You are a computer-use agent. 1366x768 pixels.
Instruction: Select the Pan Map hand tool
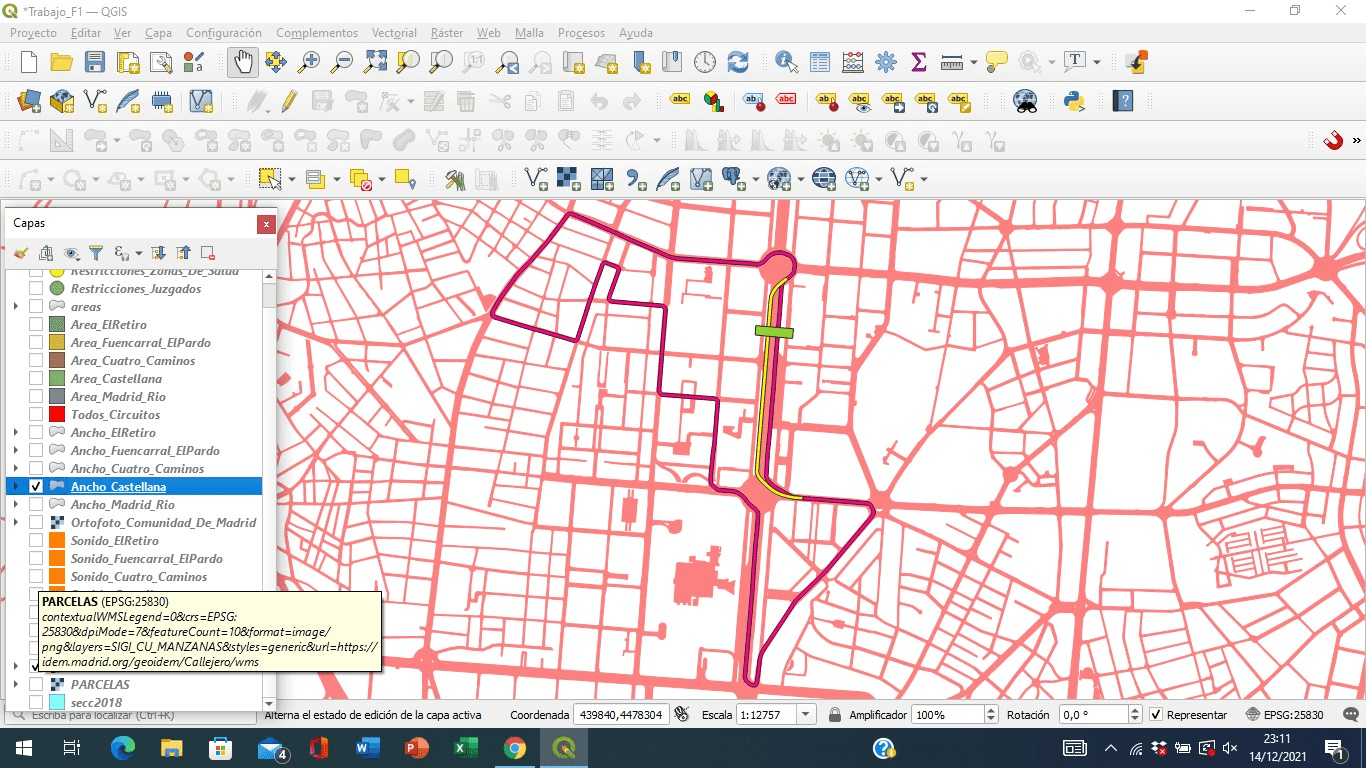pos(242,62)
